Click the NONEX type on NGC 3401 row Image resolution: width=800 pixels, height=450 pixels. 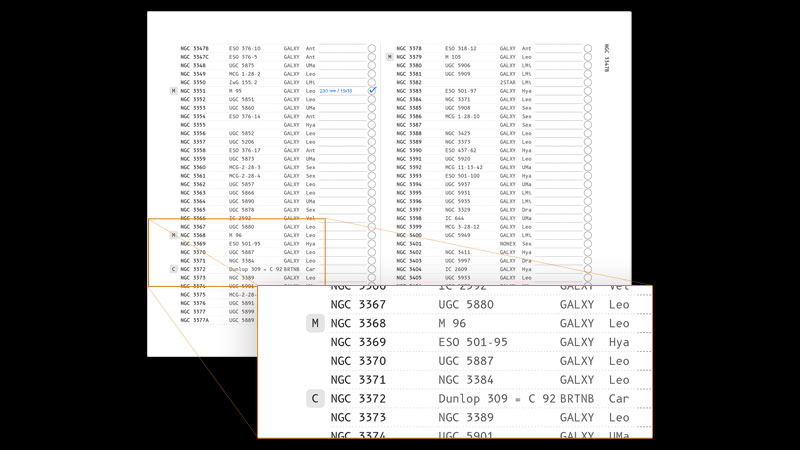pos(509,243)
